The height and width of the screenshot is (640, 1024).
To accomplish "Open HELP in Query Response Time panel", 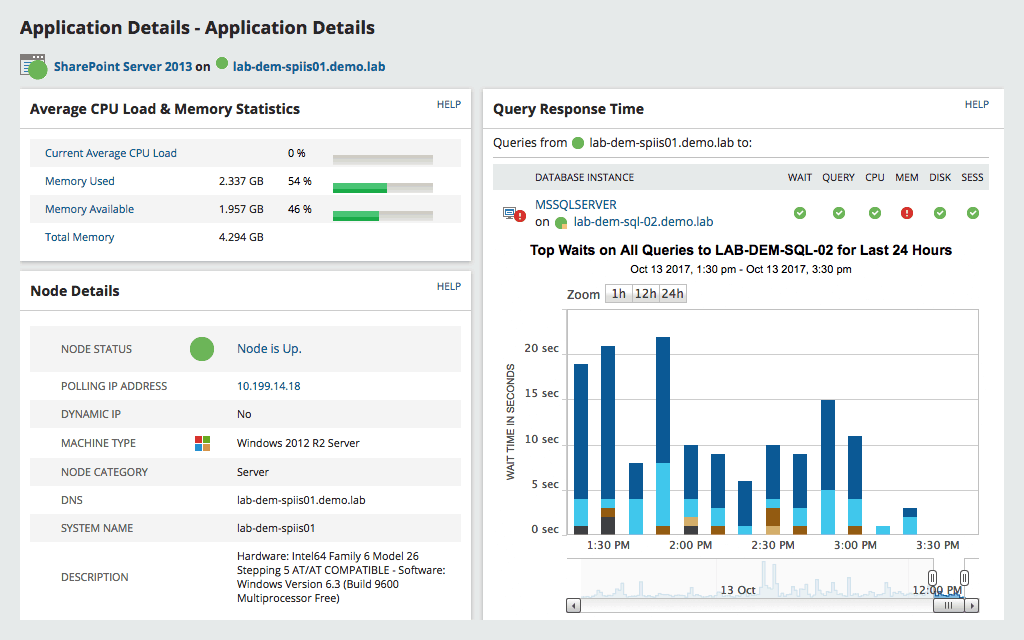I will (976, 104).
